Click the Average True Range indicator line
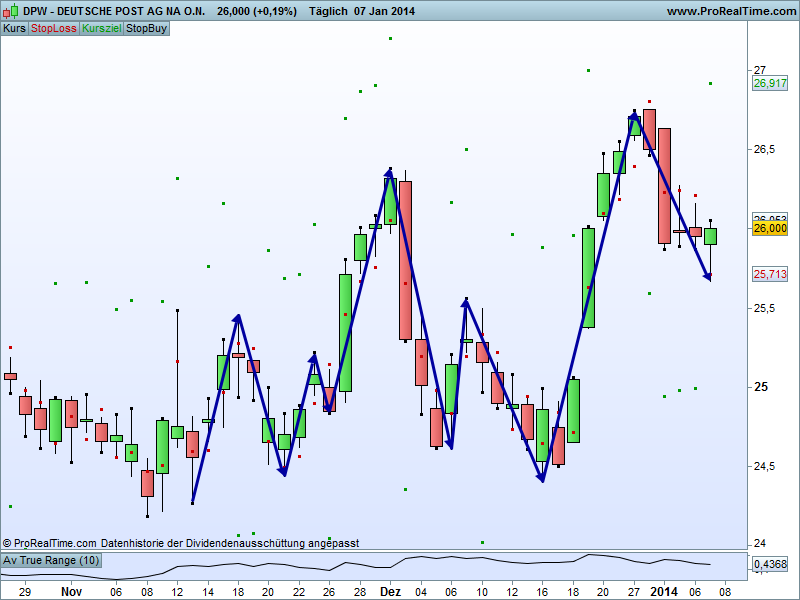This screenshot has width=800, height=600. pyautogui.click(x=357, y=565)
